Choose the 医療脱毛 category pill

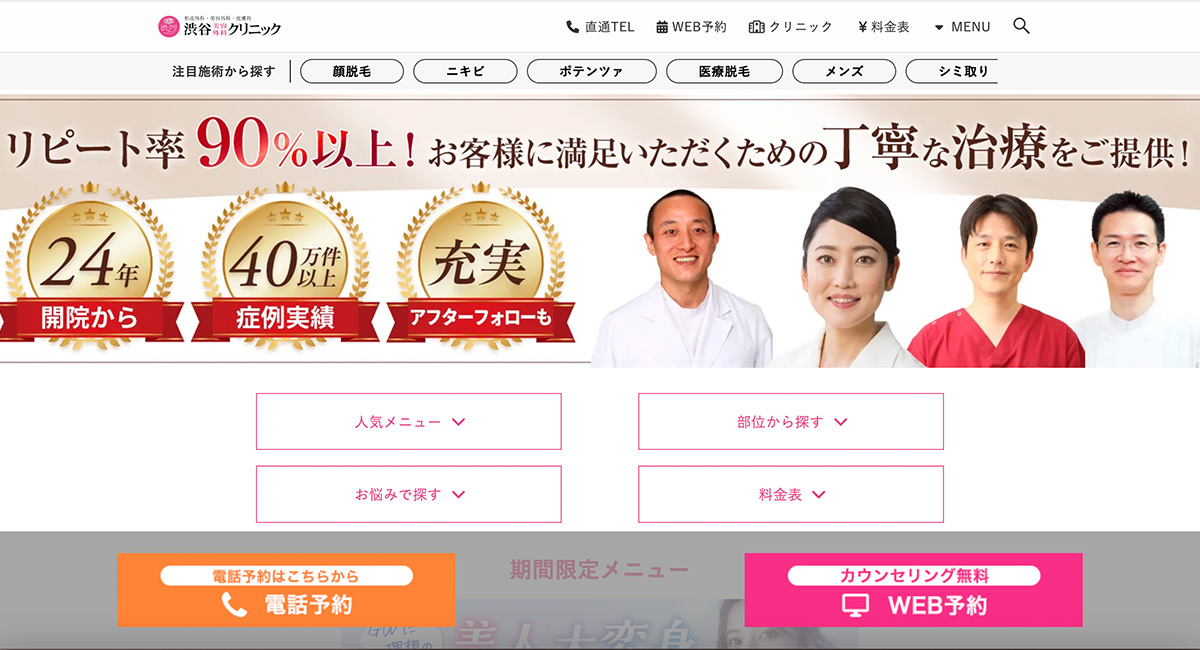[x=724, y=71]
